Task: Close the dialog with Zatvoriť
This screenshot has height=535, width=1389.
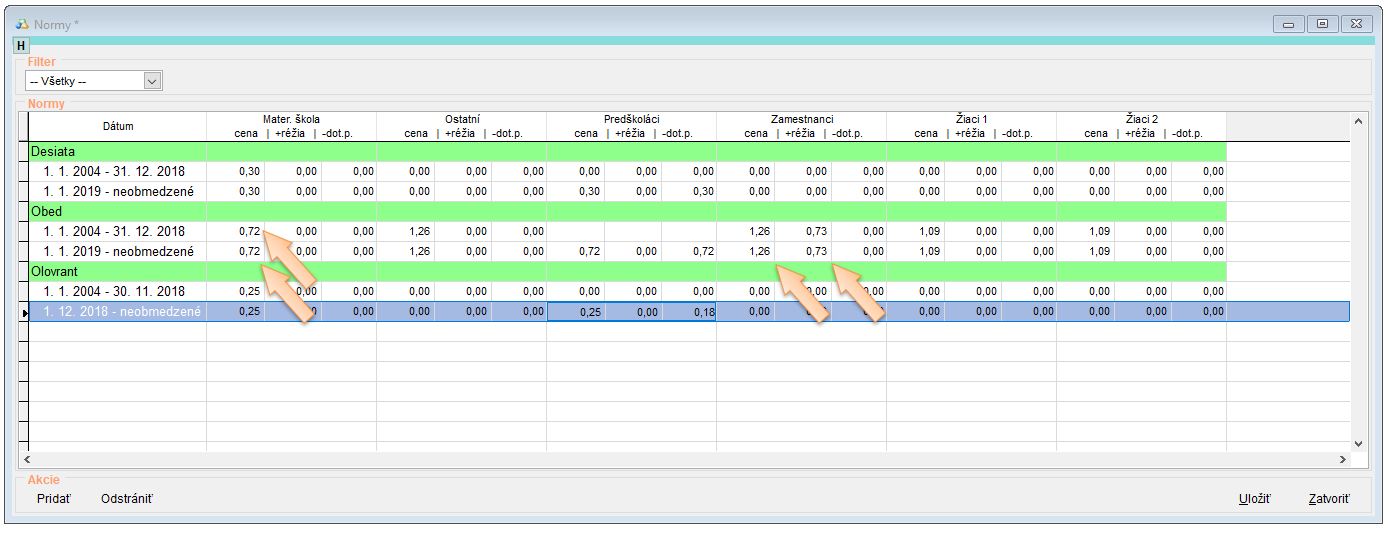Action: point(1328,498)
